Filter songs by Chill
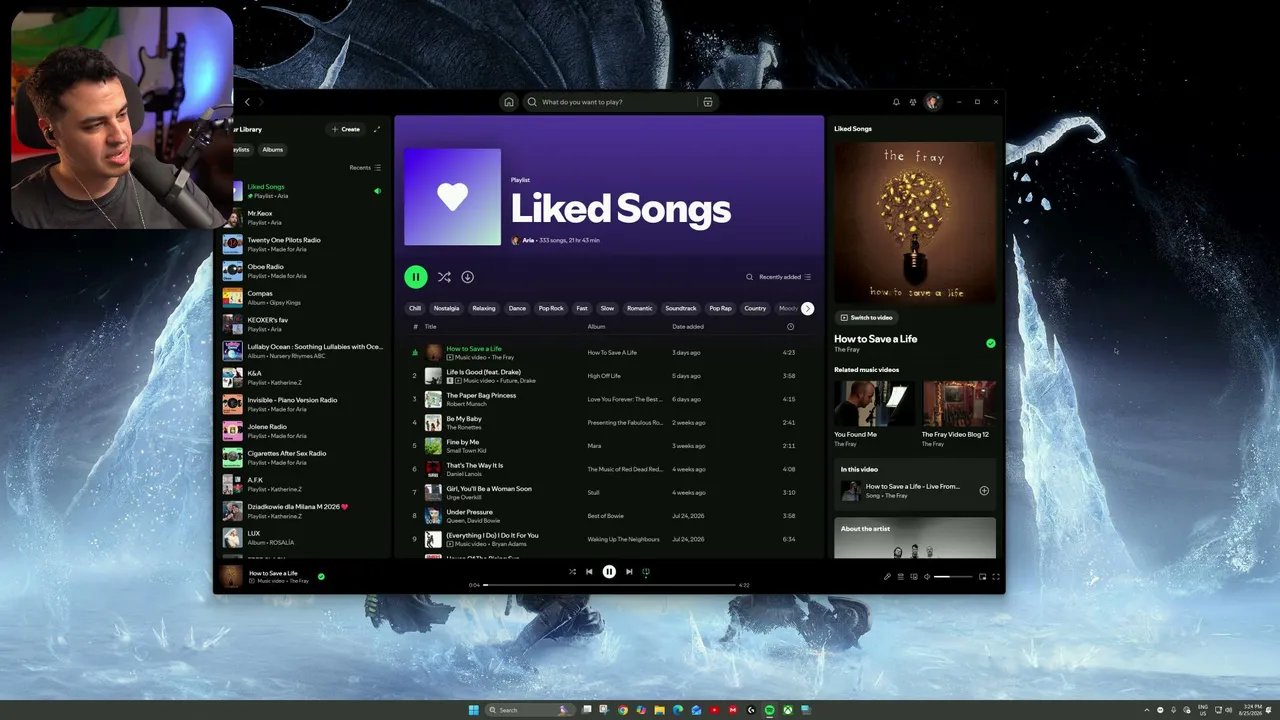The height and width of the screenshot is (720, 1280). click(415, 308)
